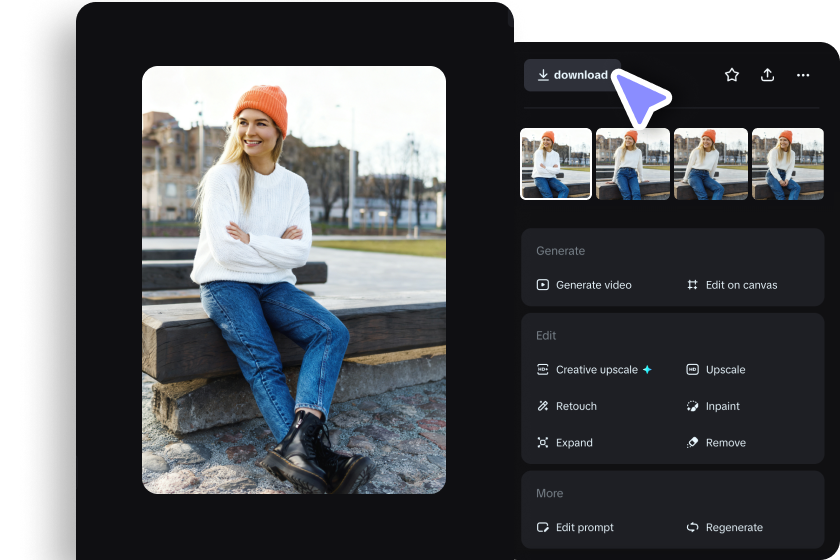Open the Edit prompt label
This screenshot has height=560, width=840.
coord(584,527)
